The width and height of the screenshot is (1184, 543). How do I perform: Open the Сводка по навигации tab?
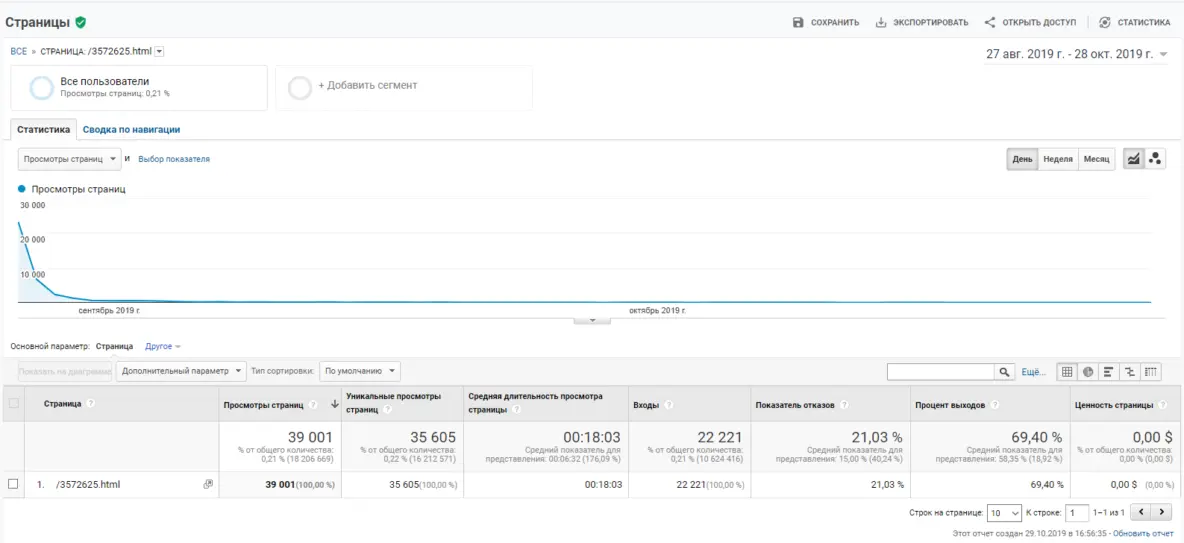131,129
